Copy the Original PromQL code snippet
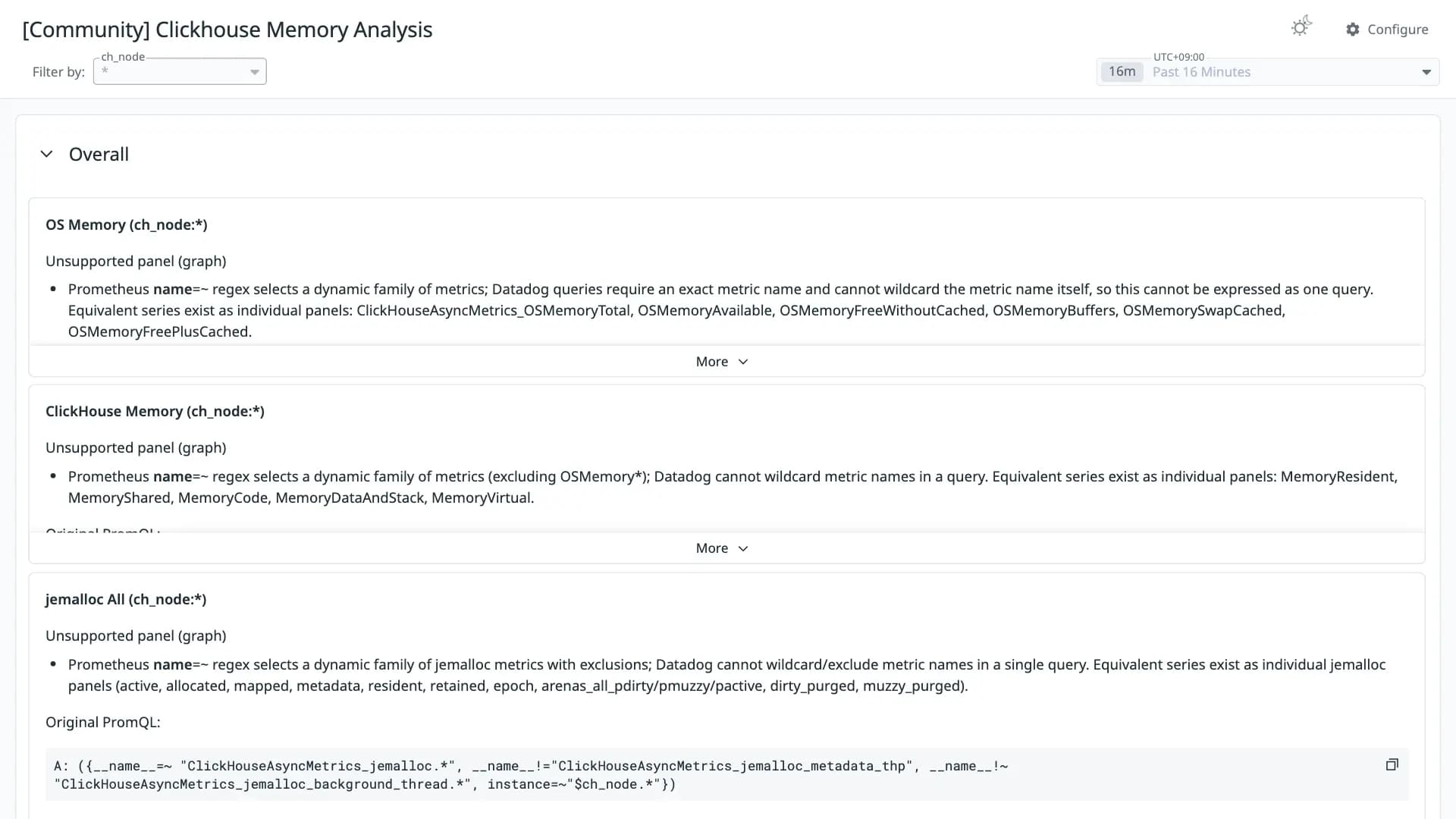Viewport: 1456px width, 819px height. coord(1392,764)
